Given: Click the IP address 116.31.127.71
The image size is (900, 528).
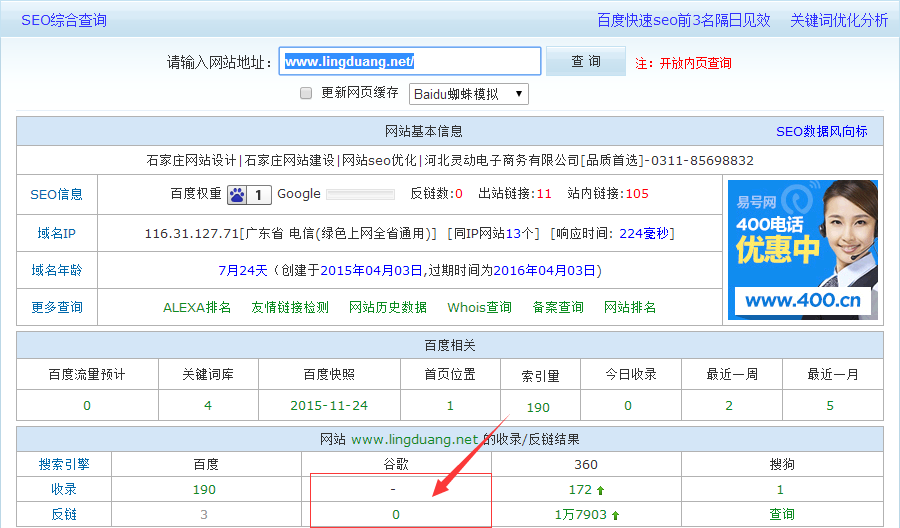Looking at the screenshot, I should (191, 234).
